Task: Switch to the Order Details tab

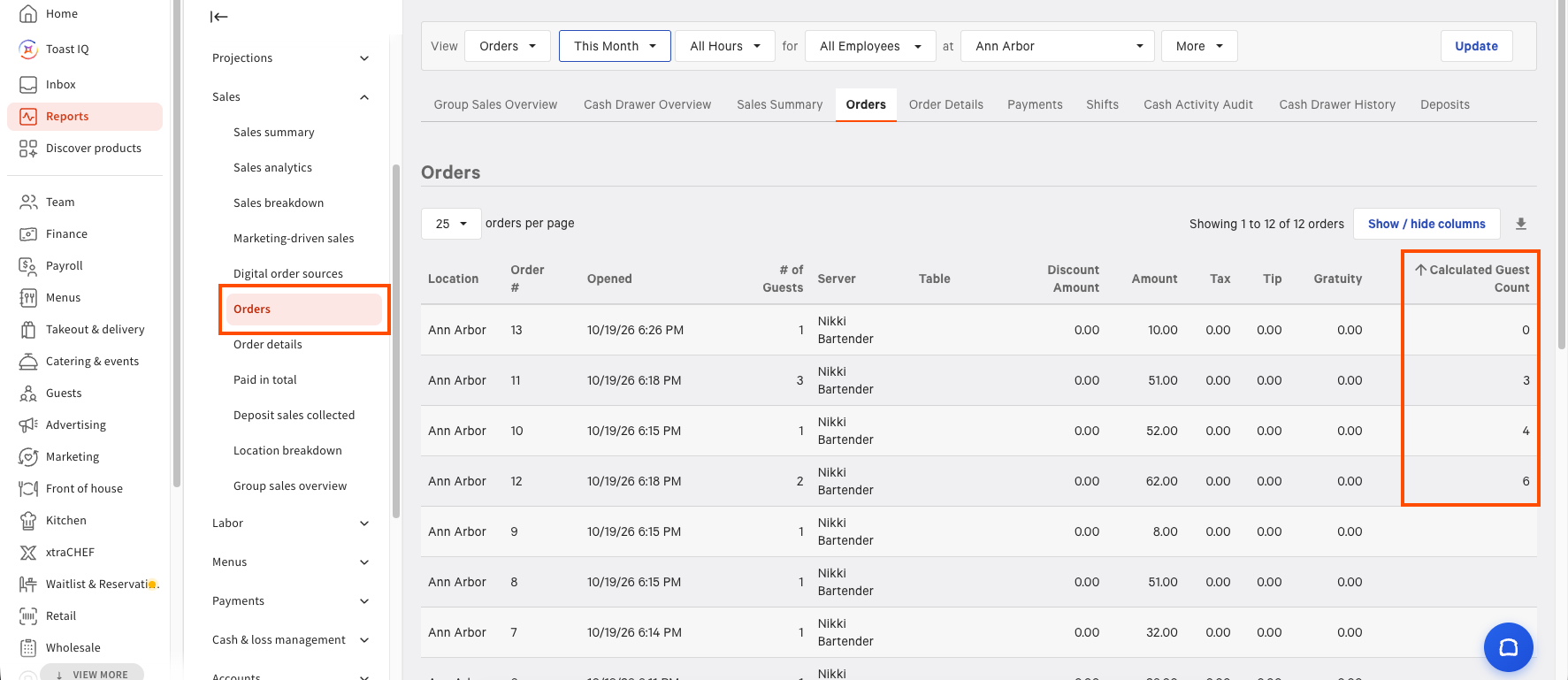Action: 946,104
